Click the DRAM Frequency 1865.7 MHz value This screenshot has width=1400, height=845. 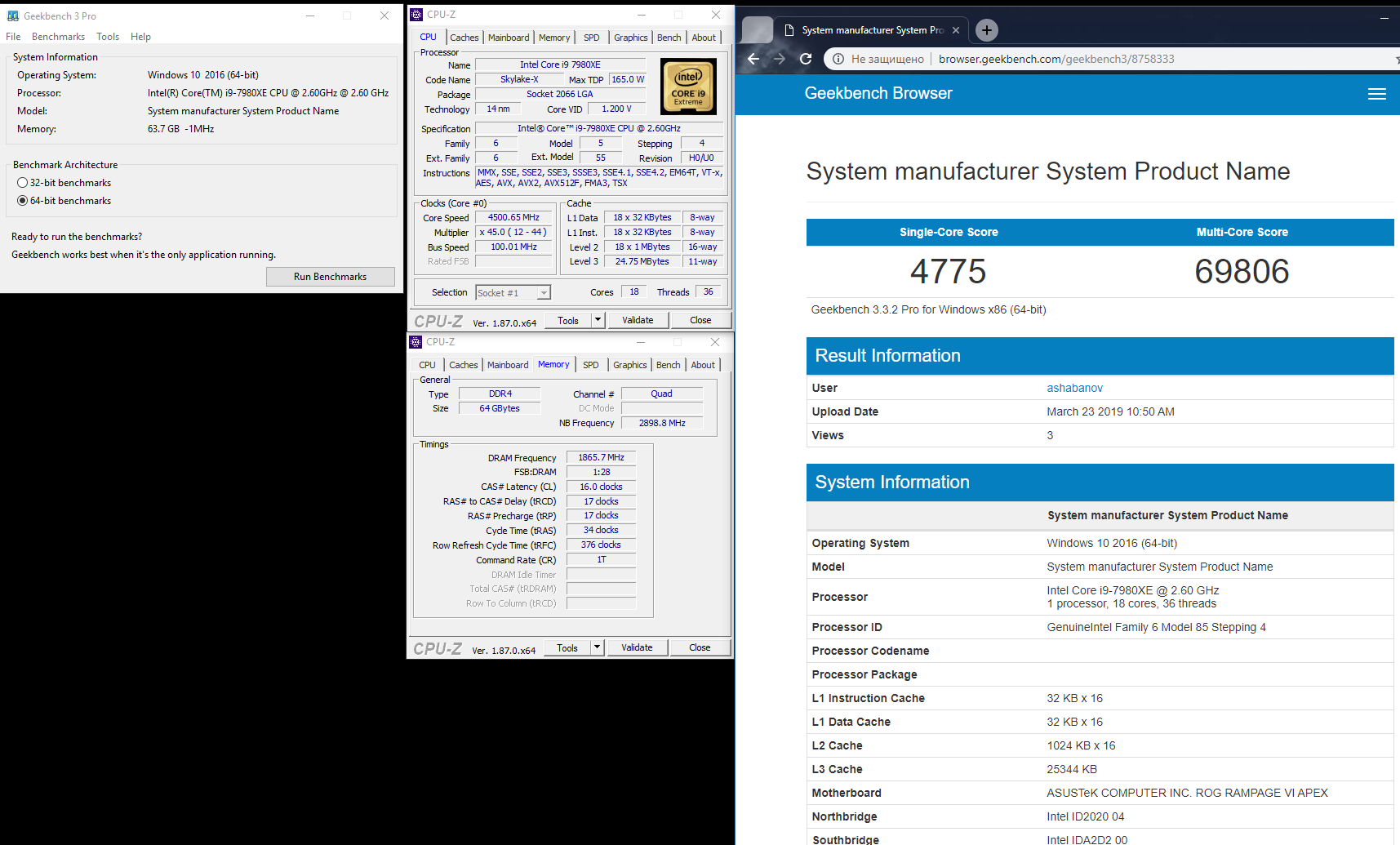coord(601,458)
